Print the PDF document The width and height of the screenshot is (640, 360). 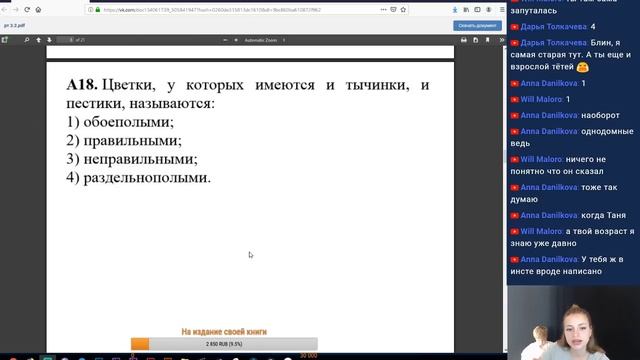[464, 40]
